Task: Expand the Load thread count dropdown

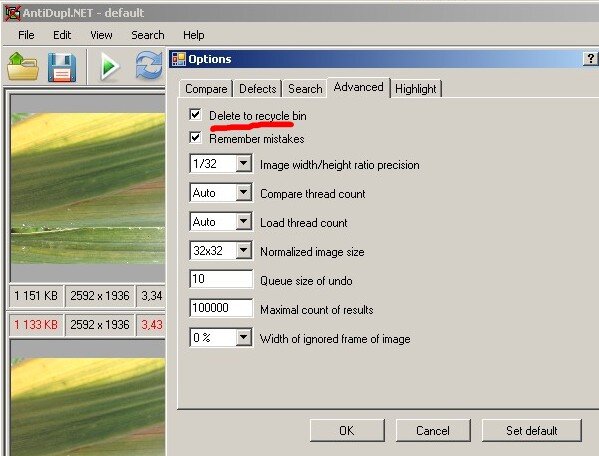Action: pos(243,222)
